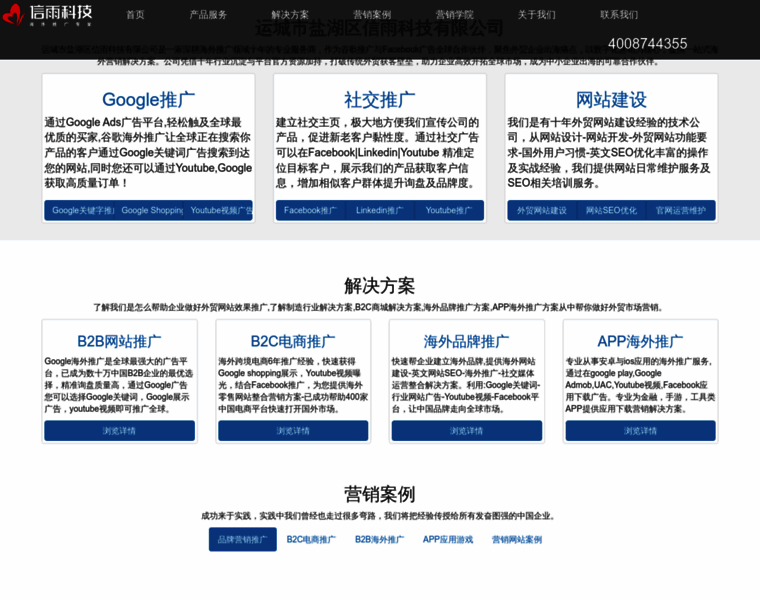Click the Google关键字推广 button
760x600 pixels.
click(79, 210)
